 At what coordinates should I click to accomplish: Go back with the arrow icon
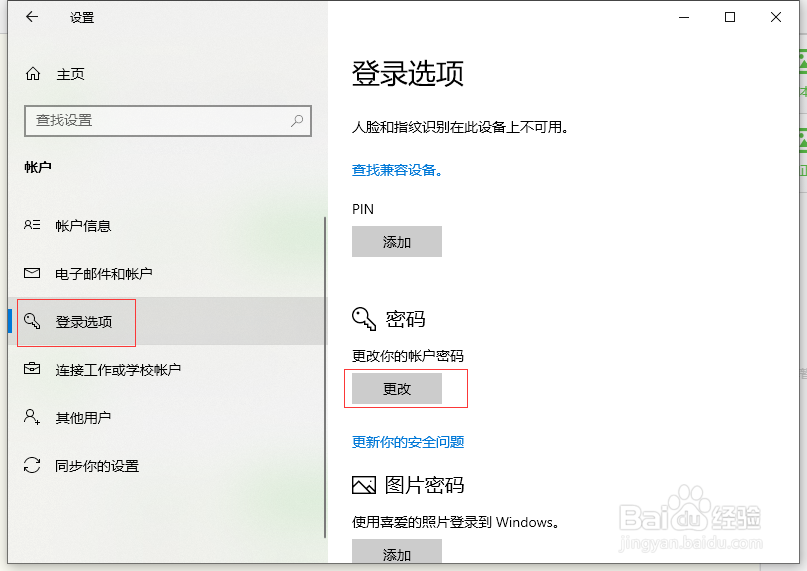tap(32, 17)
